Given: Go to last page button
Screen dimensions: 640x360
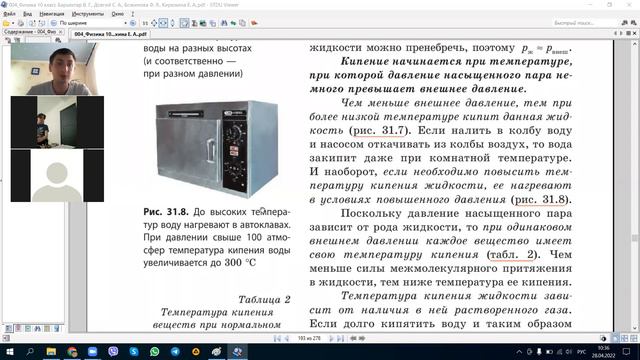Looking at the screenshot, I should [340, 338].
